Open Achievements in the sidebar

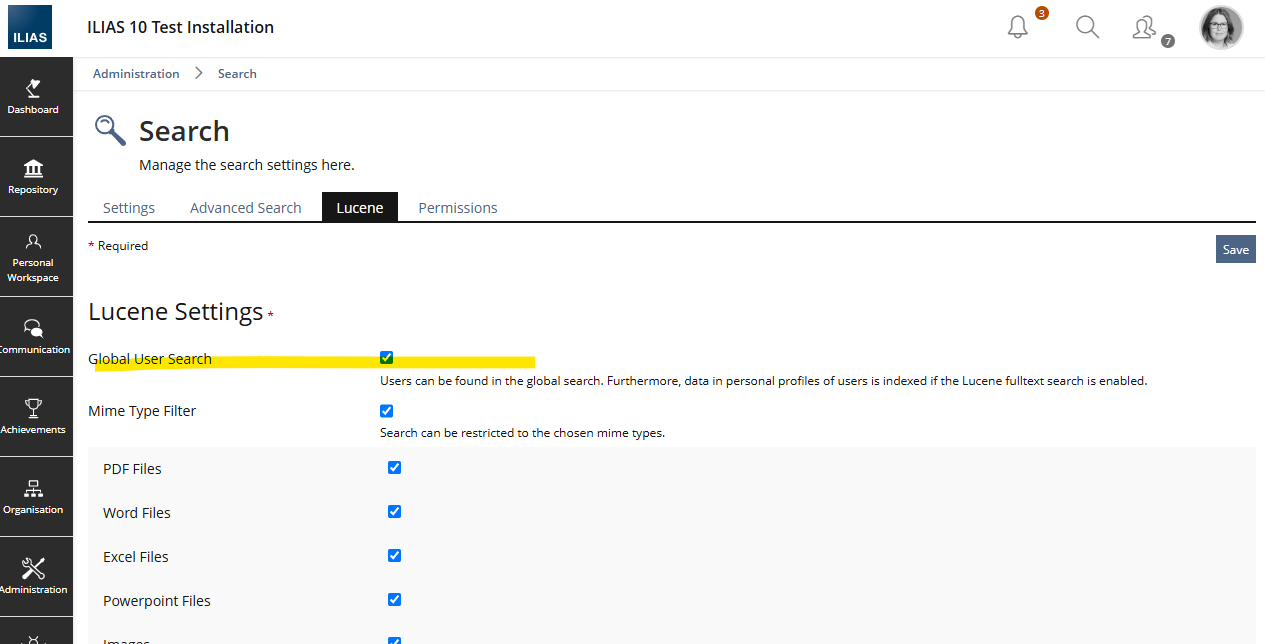(x=35, y=417)
